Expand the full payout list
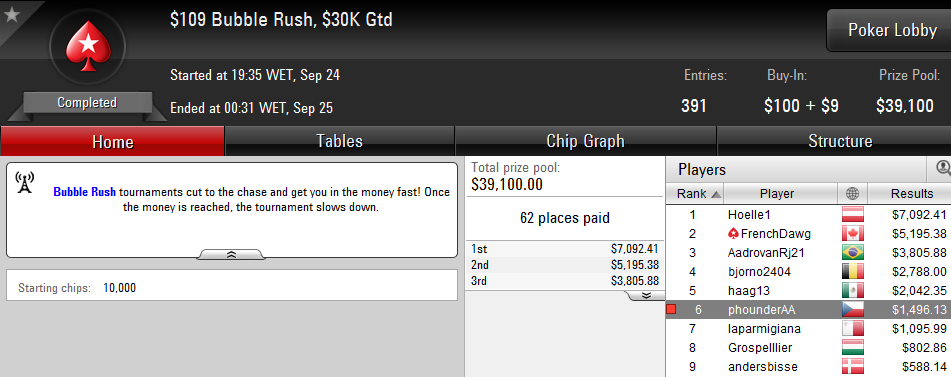 (x=645, y=295)
